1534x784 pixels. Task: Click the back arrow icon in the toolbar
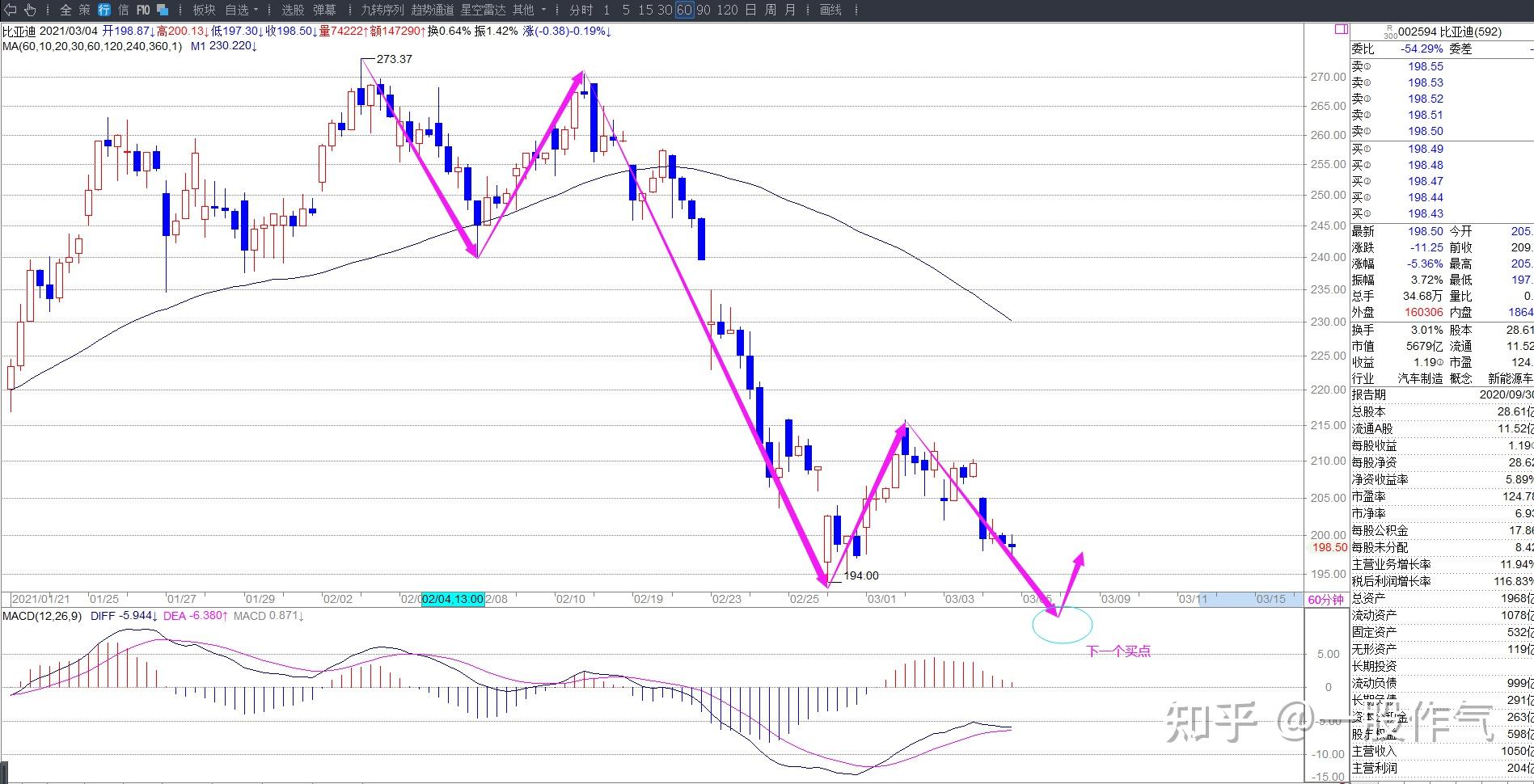click(x=11, y=10)
